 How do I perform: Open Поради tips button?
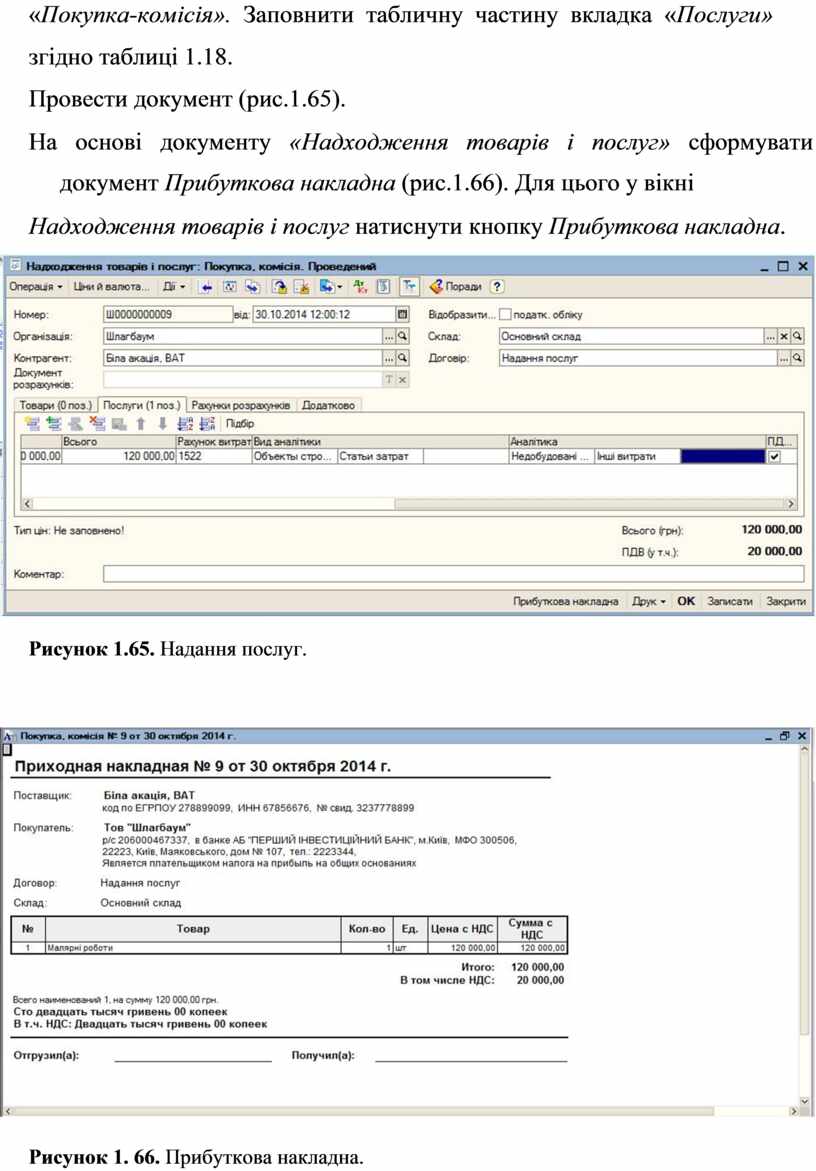[456, 287]
